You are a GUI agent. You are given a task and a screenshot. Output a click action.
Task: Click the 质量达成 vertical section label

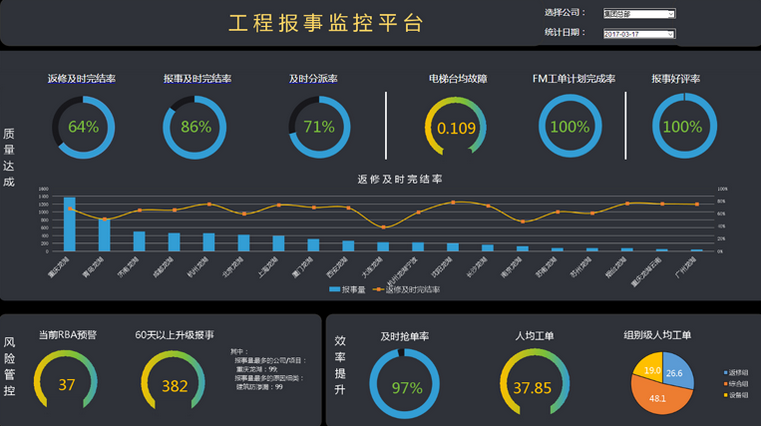[x=9, y=158]
